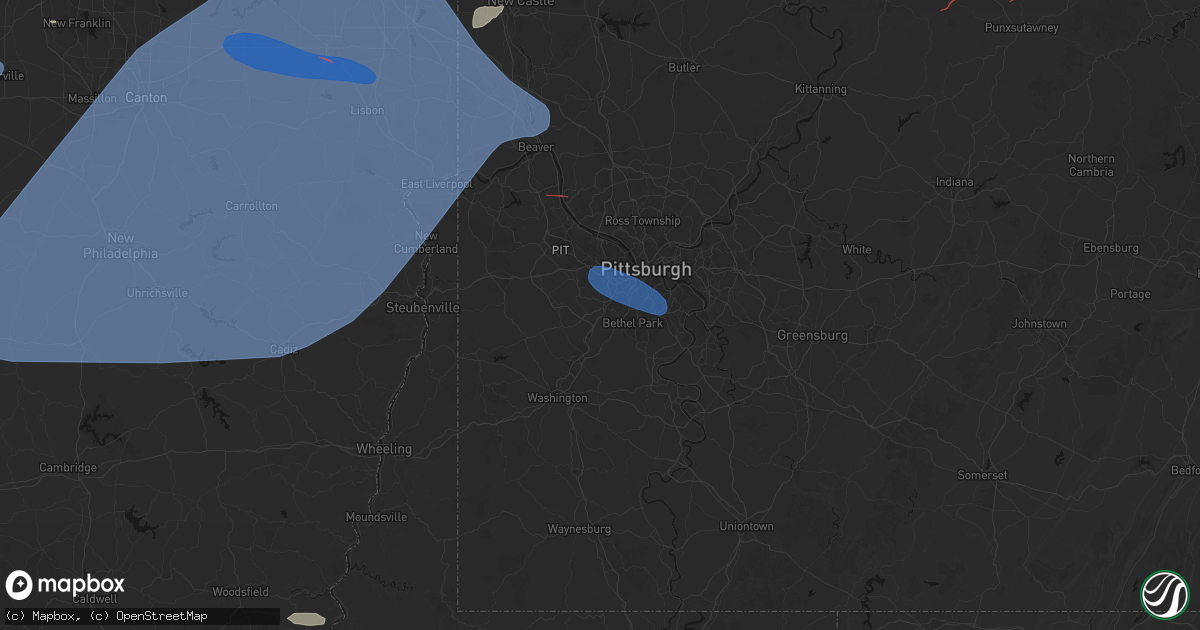Click the Butler label
1200x630 pixels.
(684, 68)
